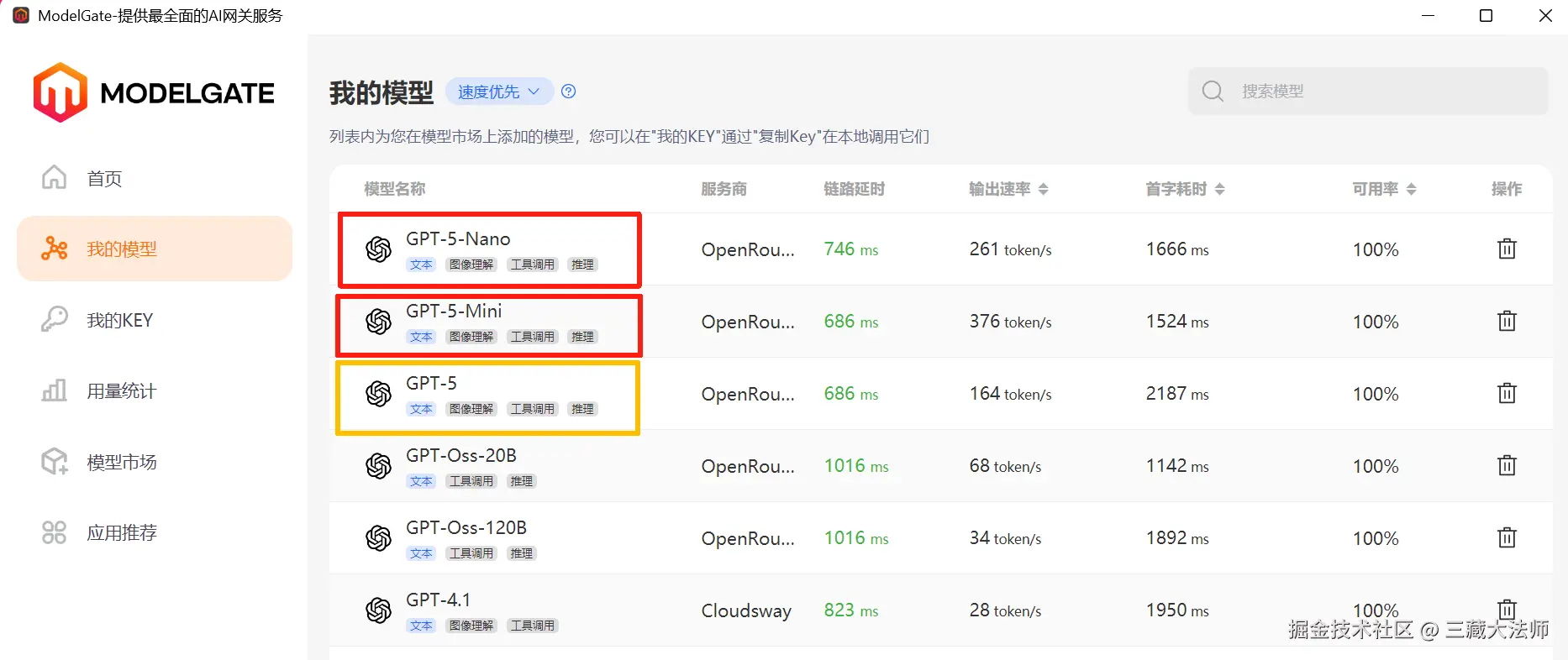This screenshot has width=1568, height=660.
Task: Click the help question mark icon
Action: tap(569, 92)
